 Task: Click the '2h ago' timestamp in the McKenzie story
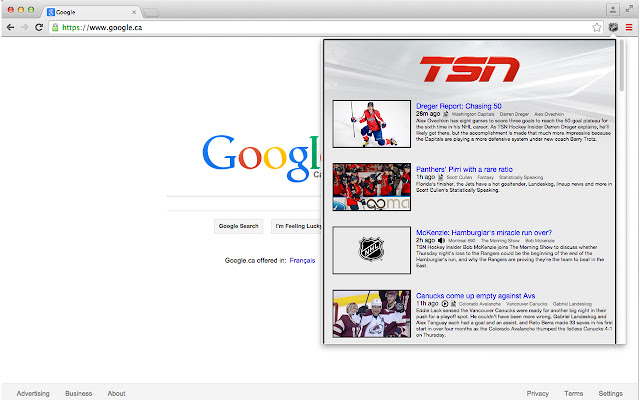[425, 240]
